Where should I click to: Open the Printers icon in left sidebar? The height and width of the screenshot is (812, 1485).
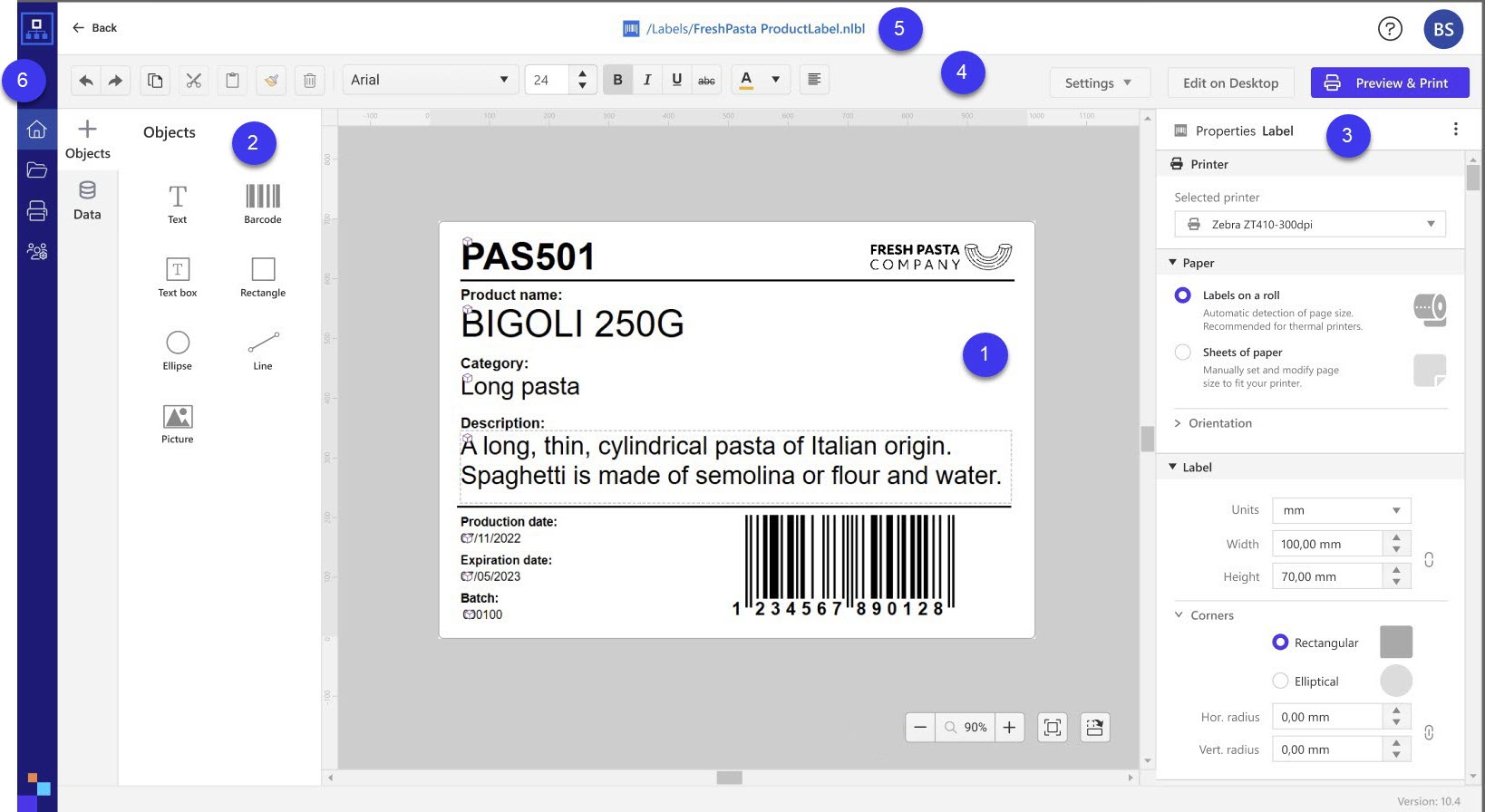37,211
